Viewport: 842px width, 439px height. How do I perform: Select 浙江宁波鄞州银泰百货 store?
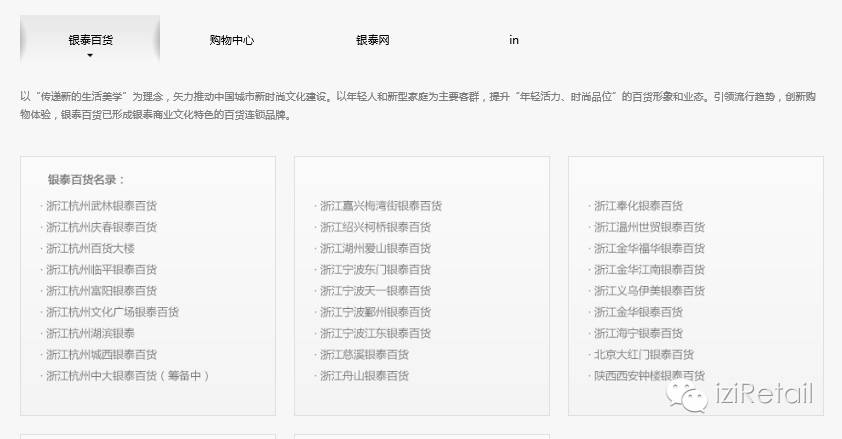pyautogui.click(x=375, y=312)
